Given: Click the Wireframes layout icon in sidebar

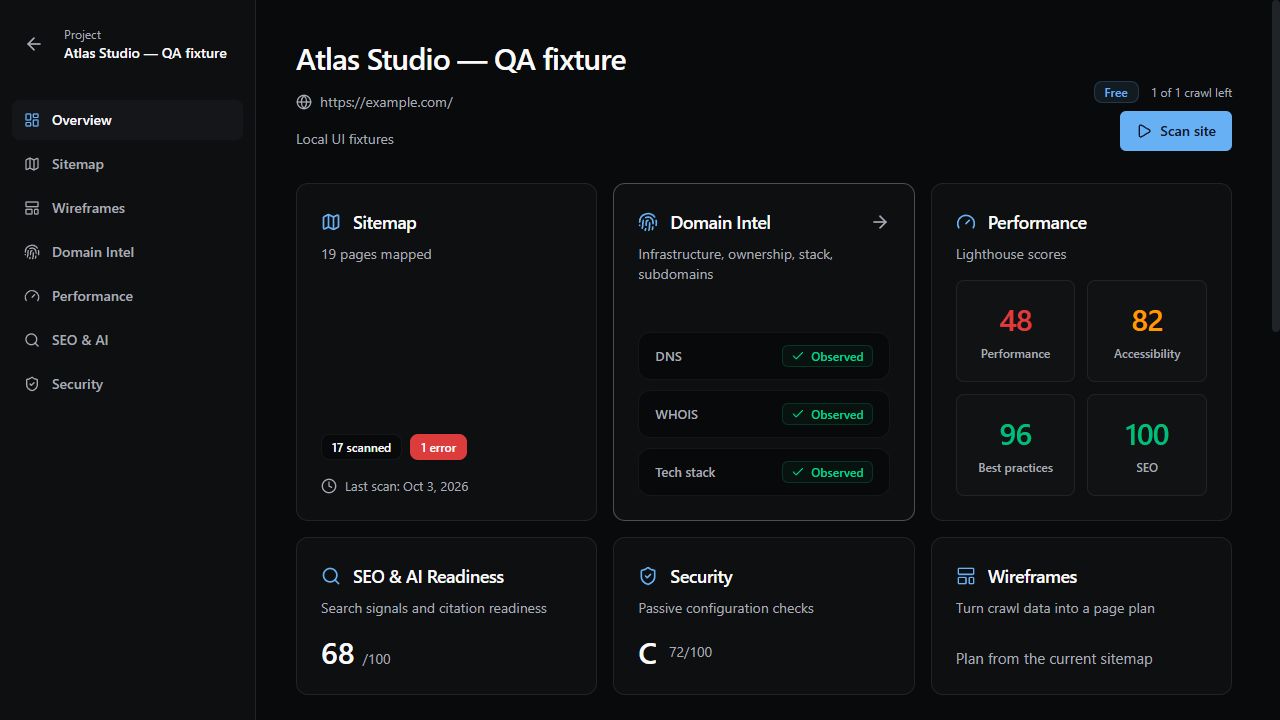Looking at the screenshot, I should [32, 208].
